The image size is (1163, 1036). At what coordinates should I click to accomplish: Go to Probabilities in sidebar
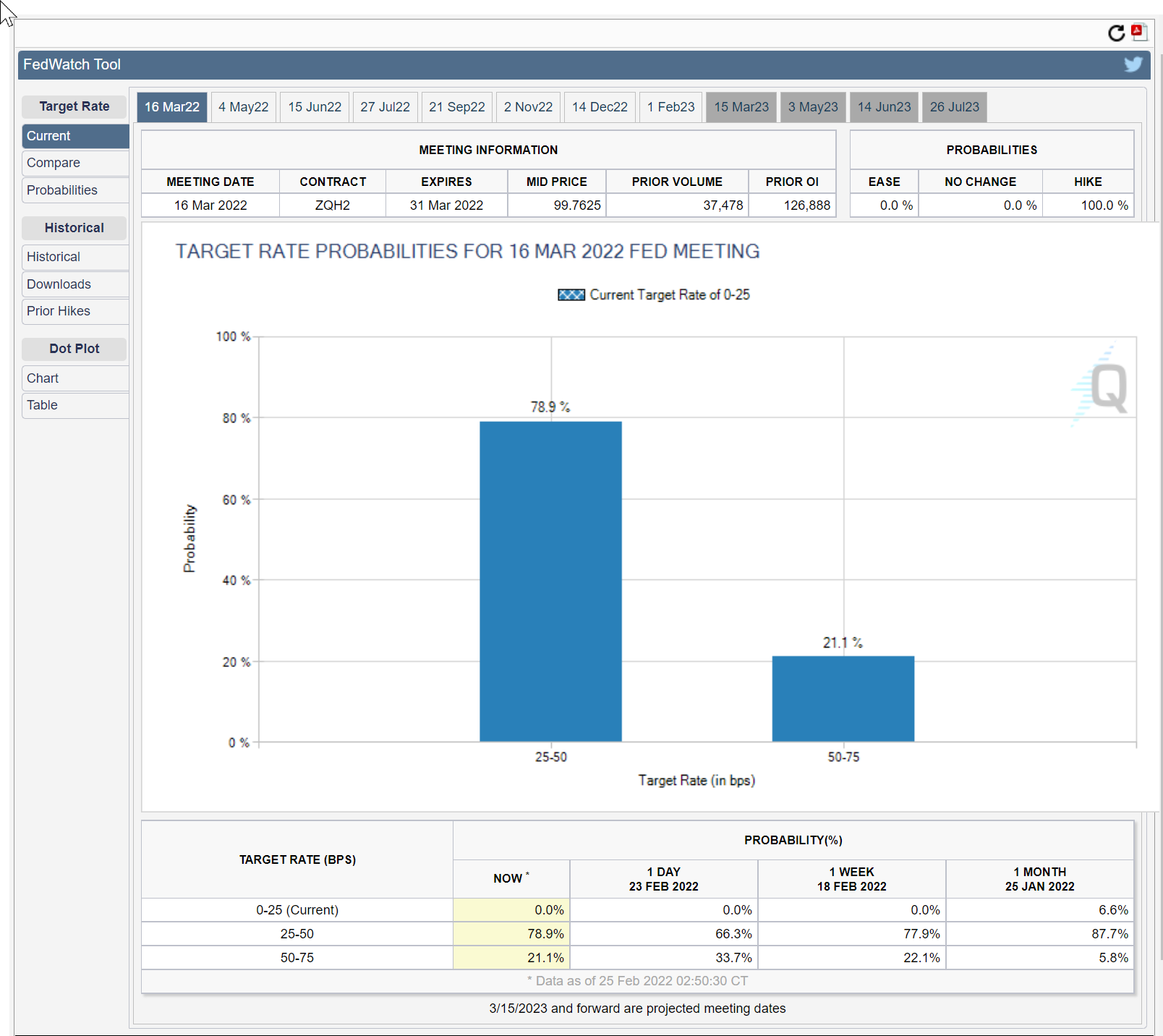tap(62, 190)
